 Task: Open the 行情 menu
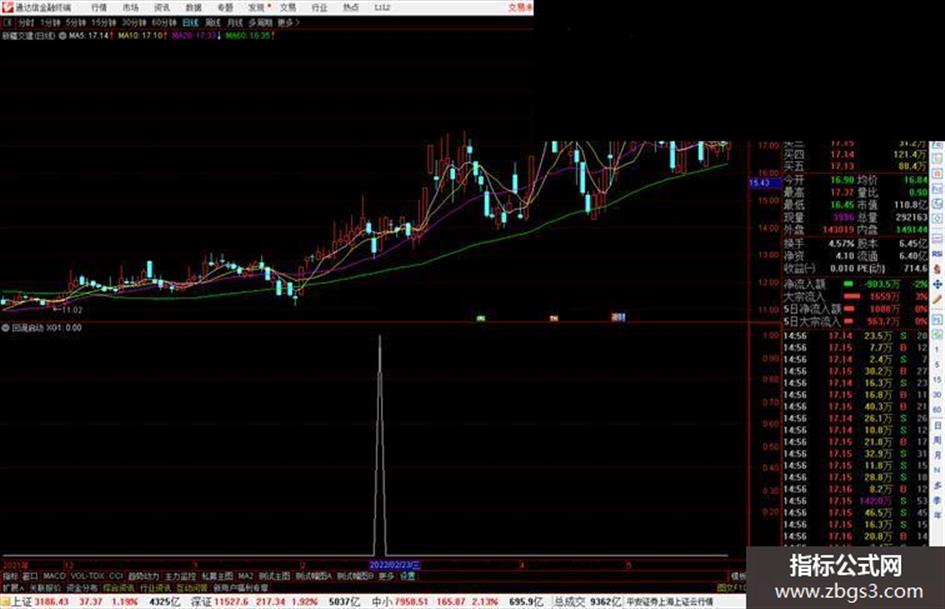pos(99,7)
